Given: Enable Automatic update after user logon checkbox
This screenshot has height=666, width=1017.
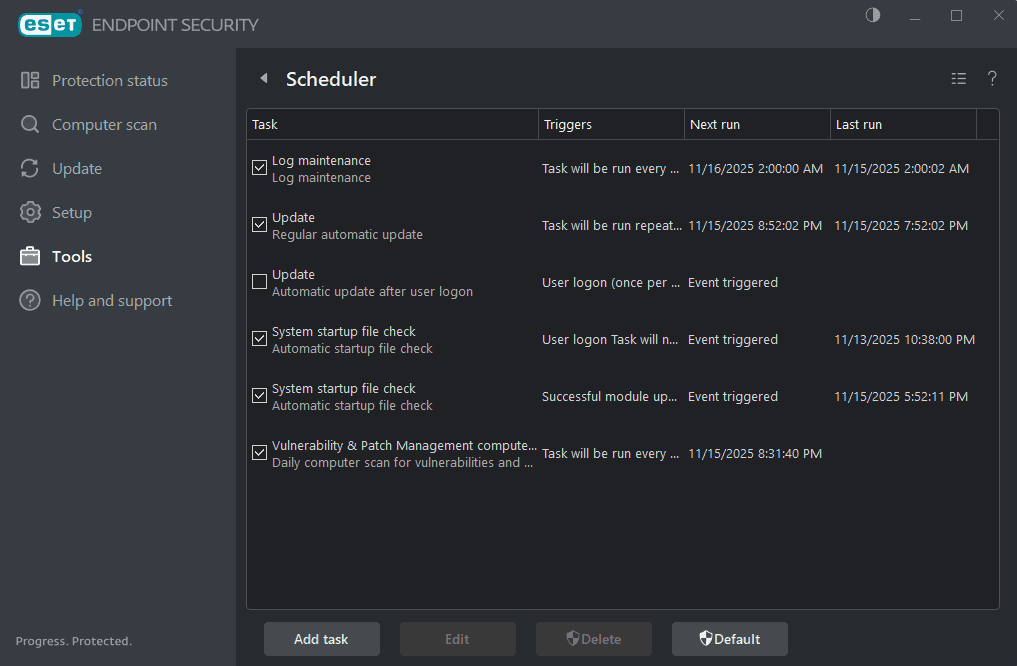Looking at the screenshot, I should 259,281.
